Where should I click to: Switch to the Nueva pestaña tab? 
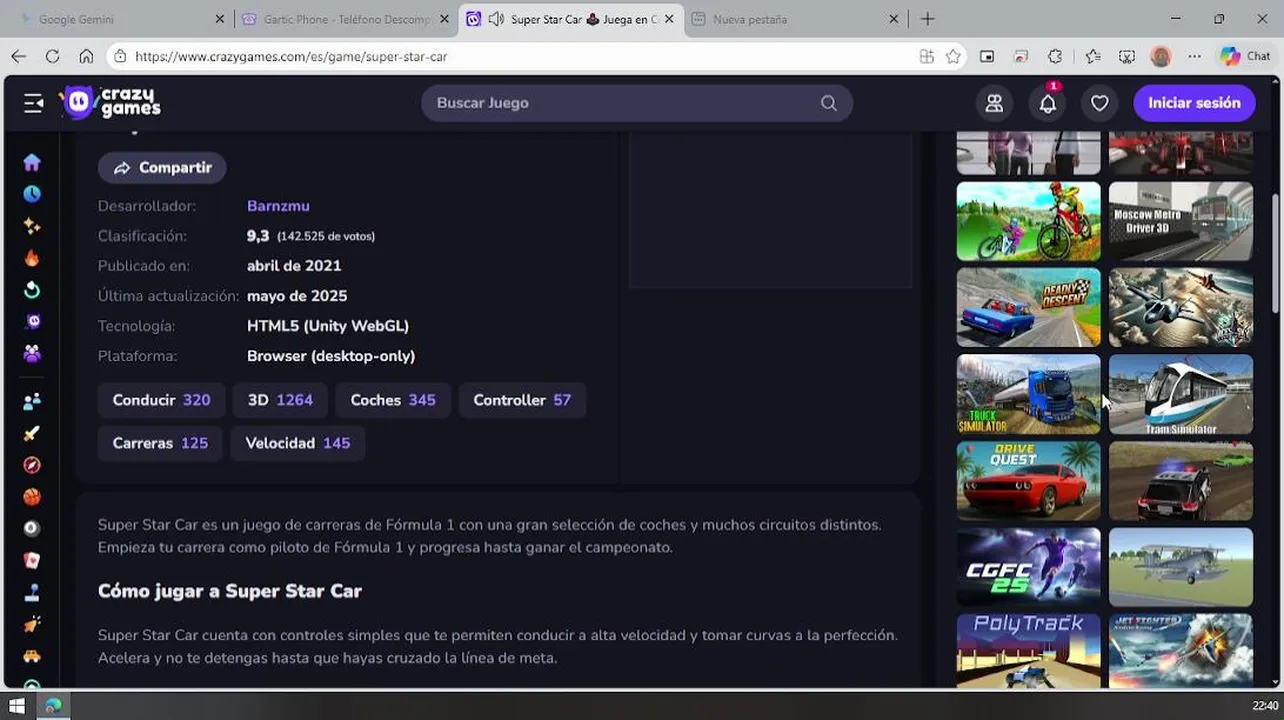click(x=795, y=19)
